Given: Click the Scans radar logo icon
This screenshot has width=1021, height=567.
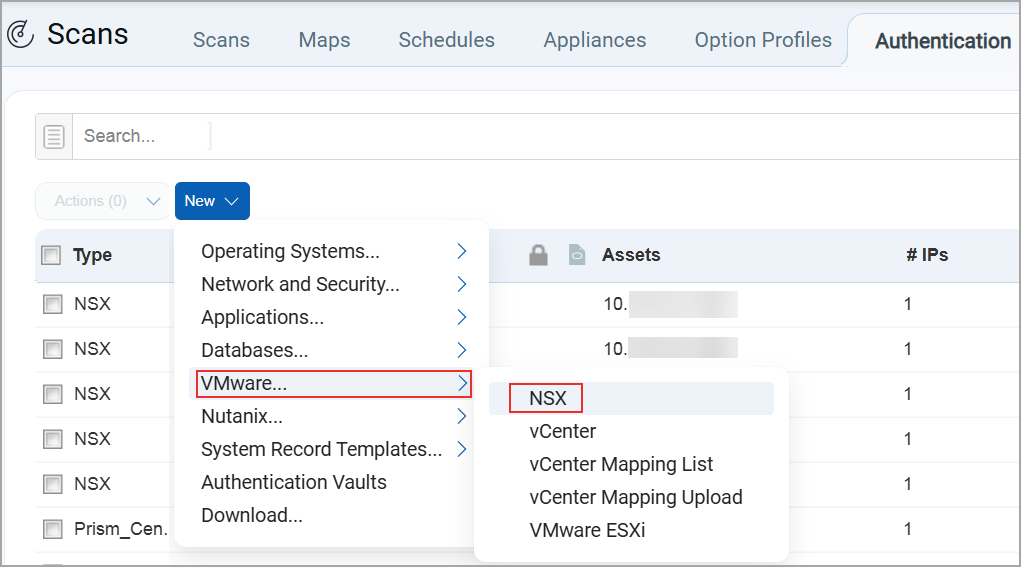Looking at the screenshot, I should tap(20, 34).
